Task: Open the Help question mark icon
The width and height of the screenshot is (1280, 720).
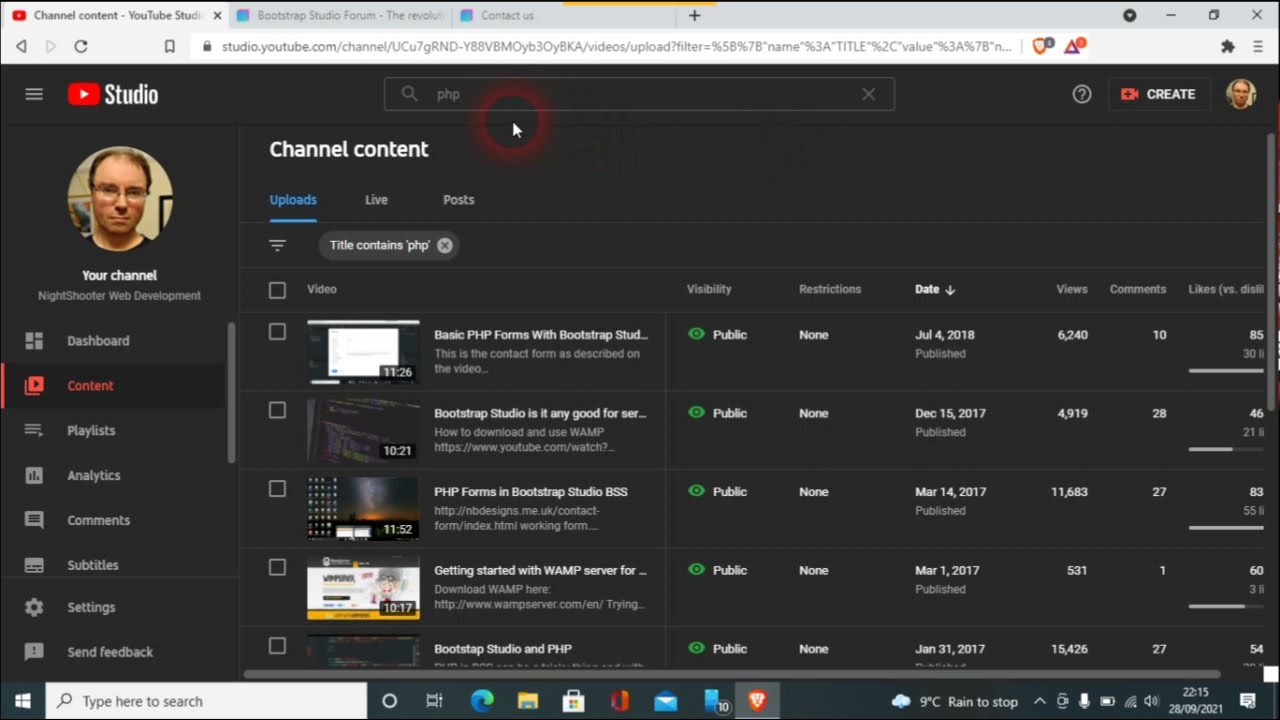Action: [x=1082, y=94]
